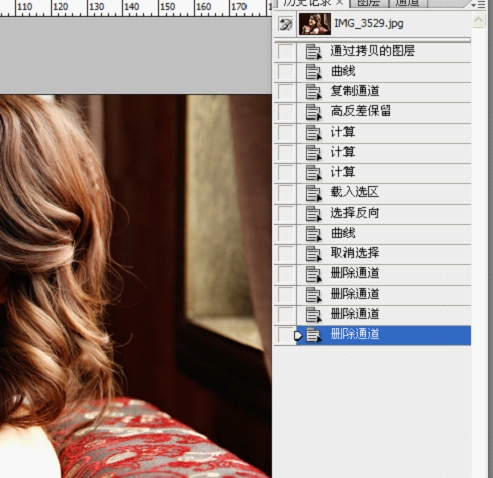Click the state icon of 取消选择
This screenshot has width=493, height=478.
[x=313, y=254]
